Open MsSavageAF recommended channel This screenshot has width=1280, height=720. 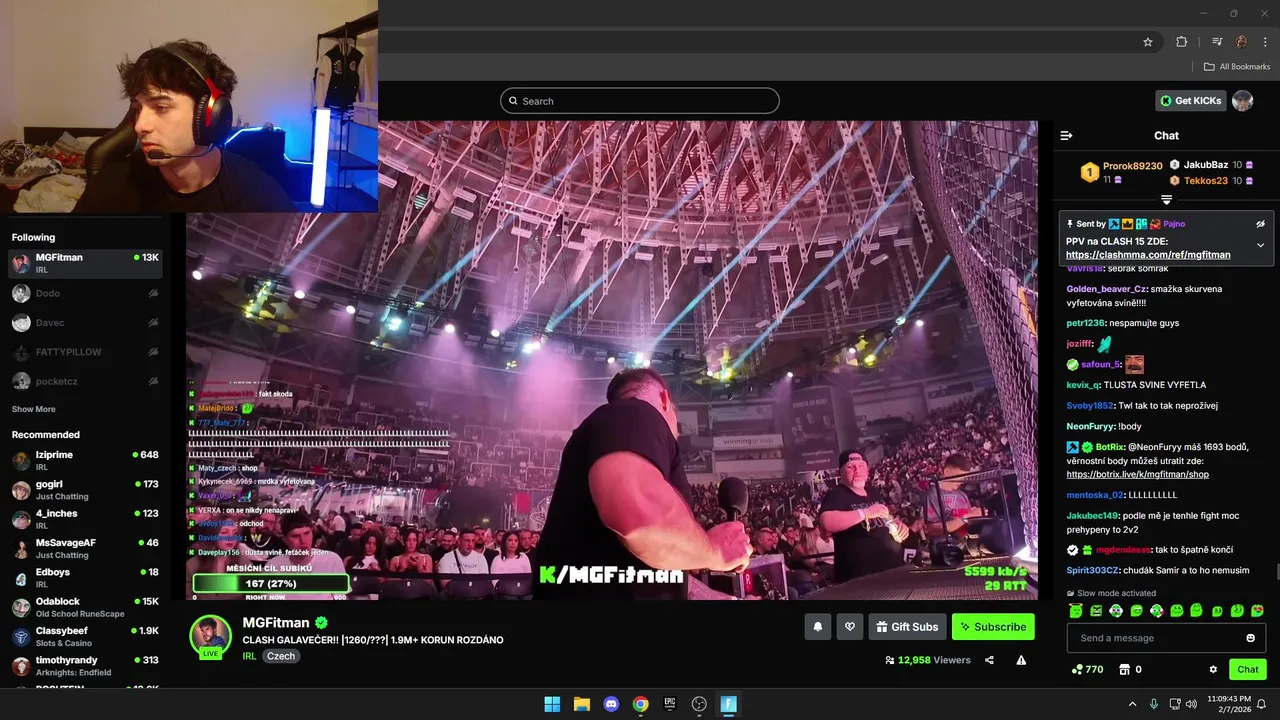coord(85,549)
